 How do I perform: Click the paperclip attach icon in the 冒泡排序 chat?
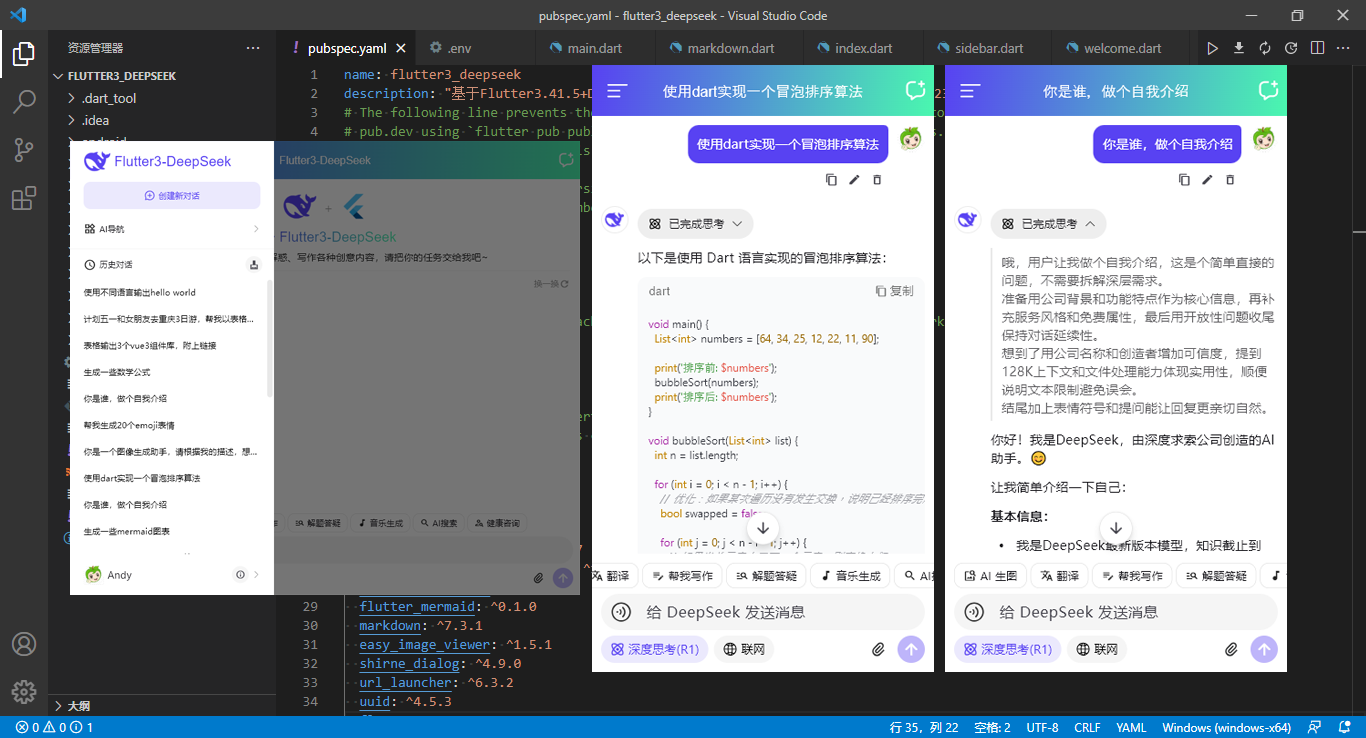tap(878, 649)
